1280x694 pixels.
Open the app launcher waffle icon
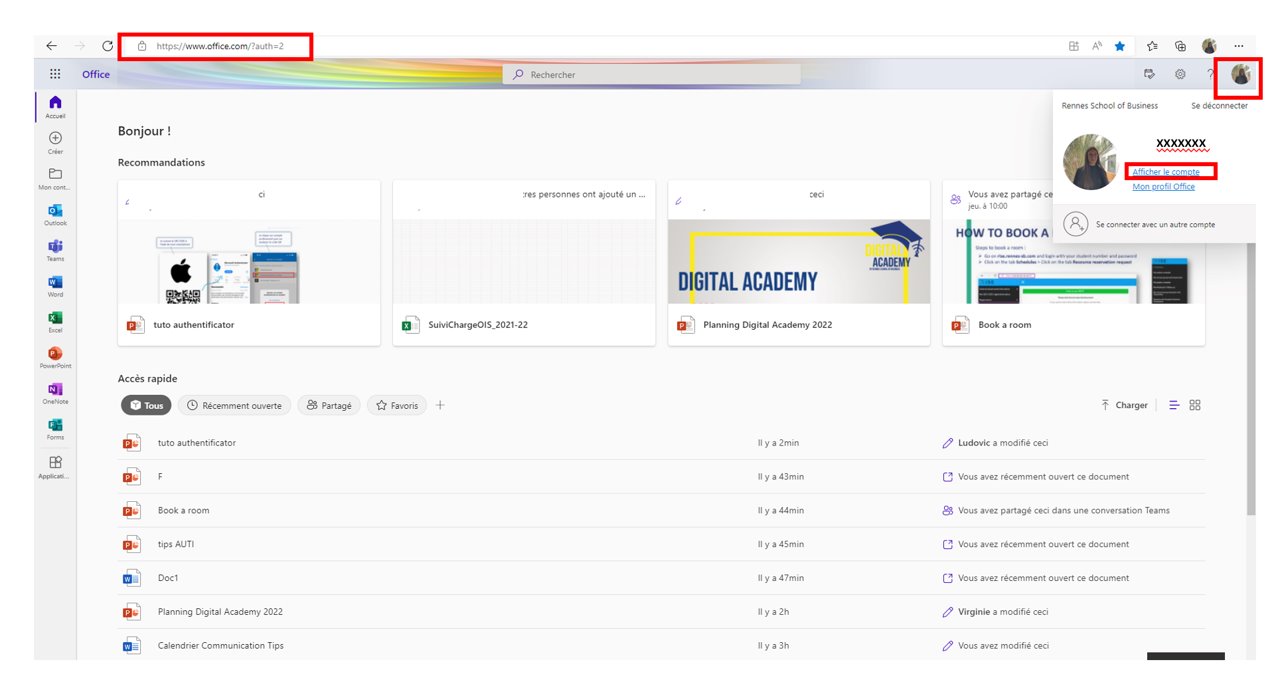pyautogui.click(x=55, y=74)
